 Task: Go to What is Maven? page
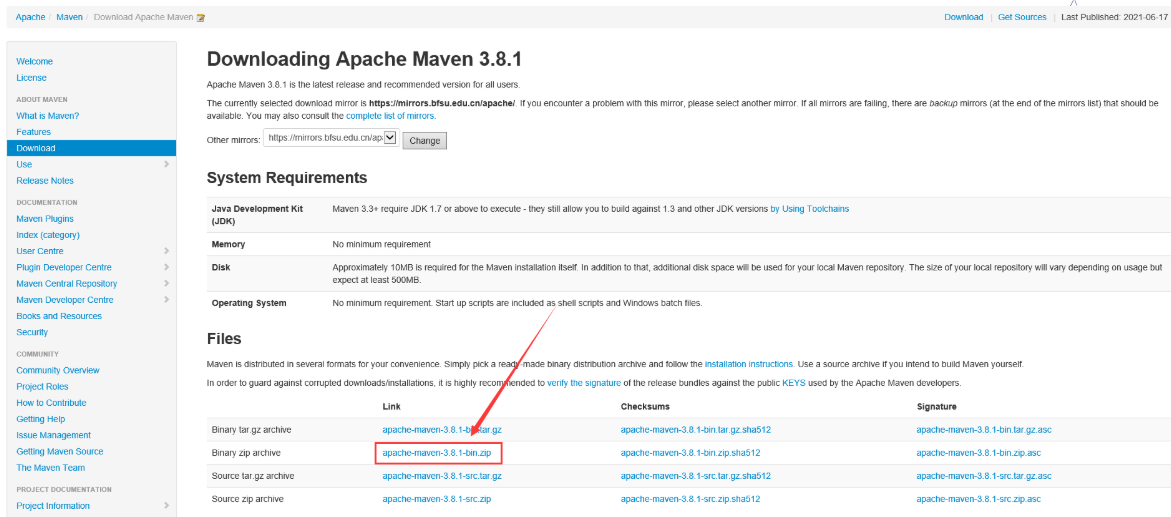click(48, 116)
